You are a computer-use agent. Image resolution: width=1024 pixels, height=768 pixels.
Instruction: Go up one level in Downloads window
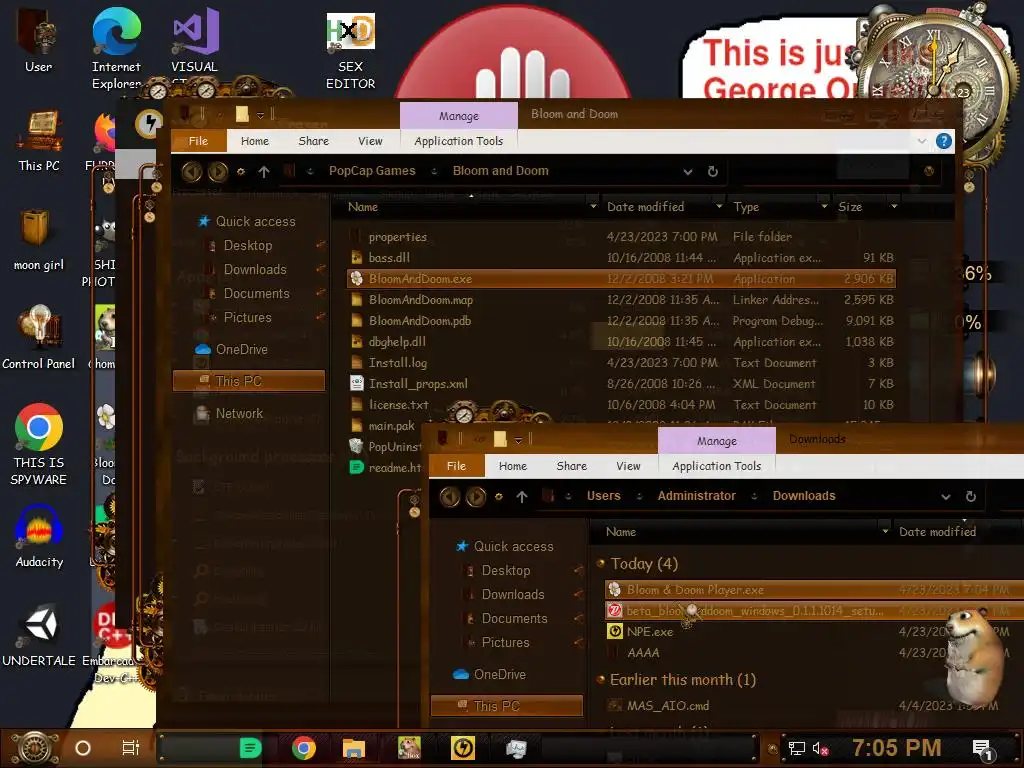coord(521,497)
